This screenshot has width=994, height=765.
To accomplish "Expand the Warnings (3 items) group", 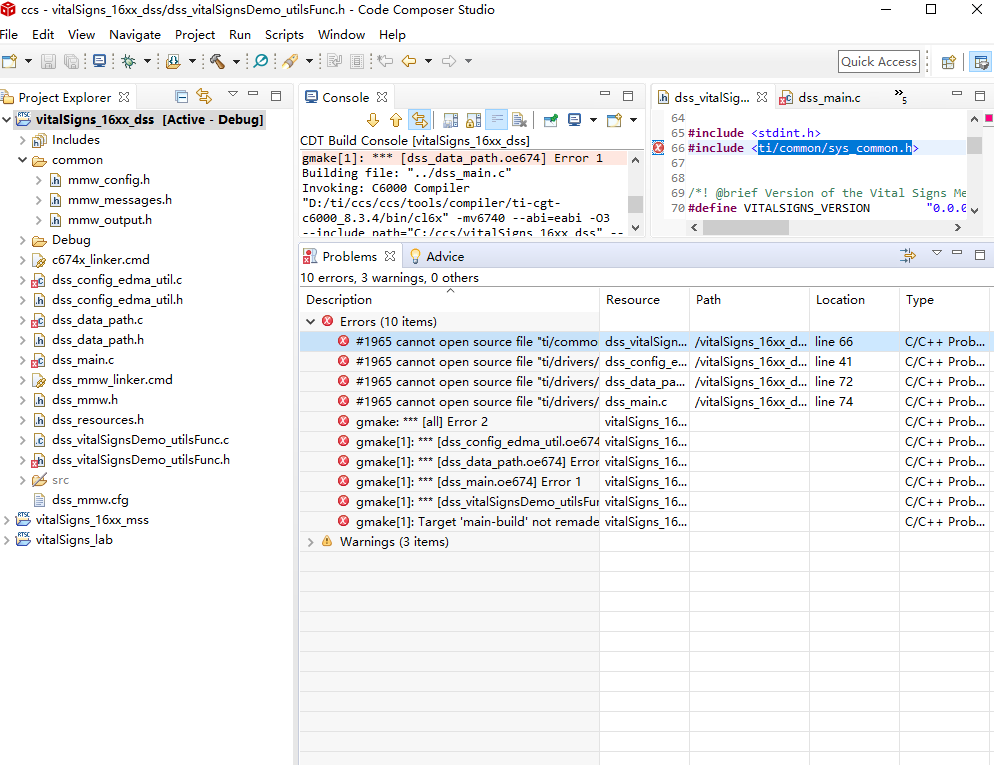I will (x=310, y=542).
